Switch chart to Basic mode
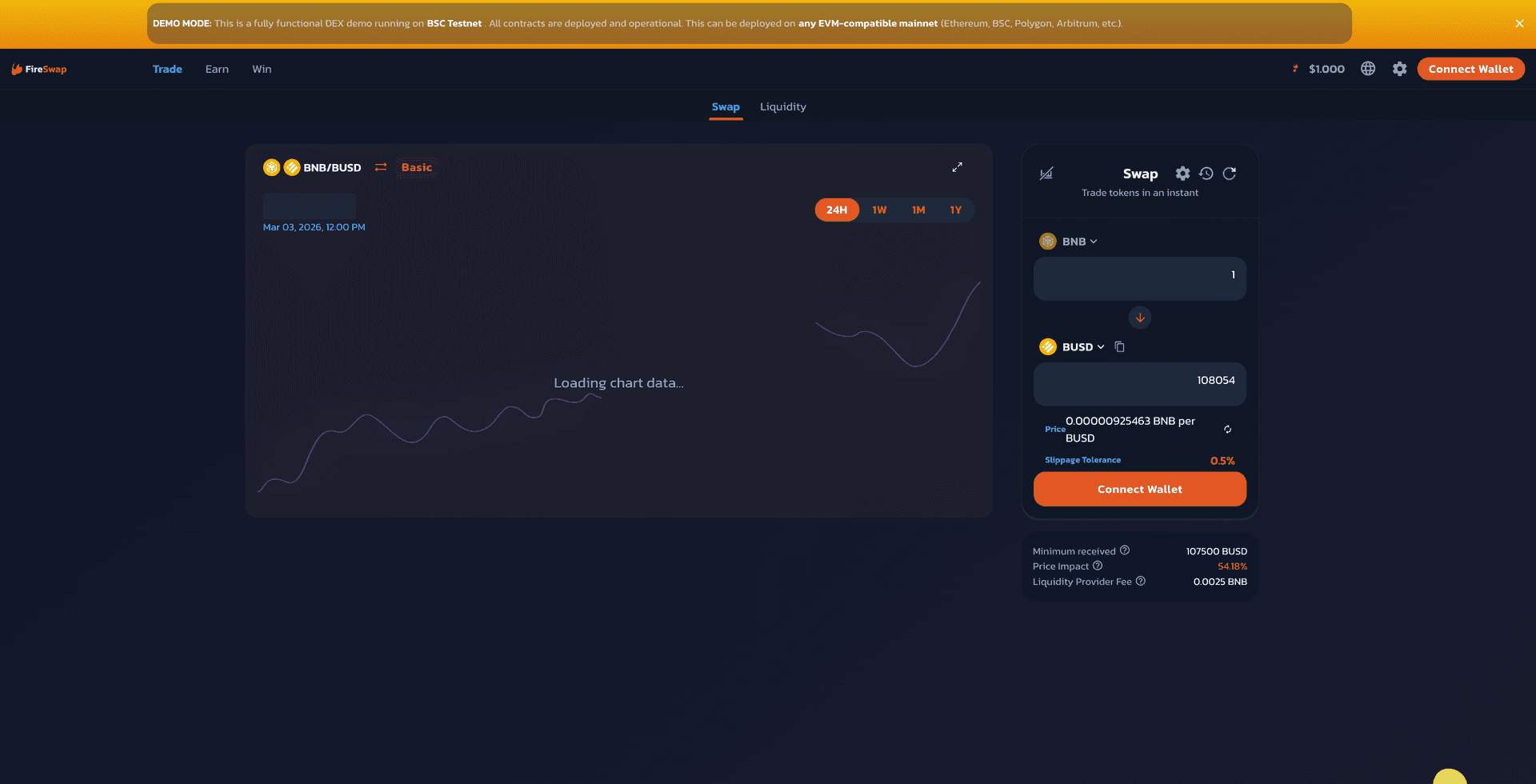1536x784 pixels. click(x=416, y=167)
